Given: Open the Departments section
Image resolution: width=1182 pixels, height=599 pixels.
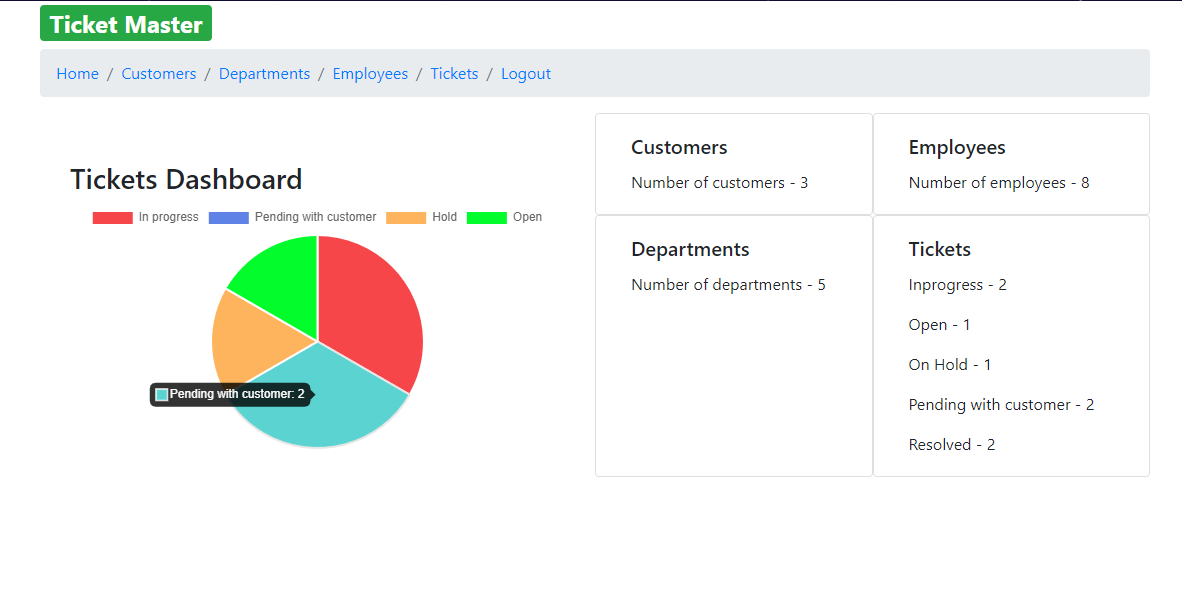Looking at the screenshot, I should pyautogui.click(x=264, y=73).
